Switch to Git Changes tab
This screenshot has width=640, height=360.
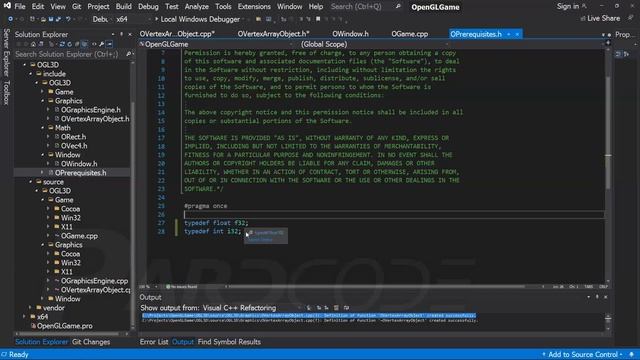pyautogui.click(x=91, y=342)
